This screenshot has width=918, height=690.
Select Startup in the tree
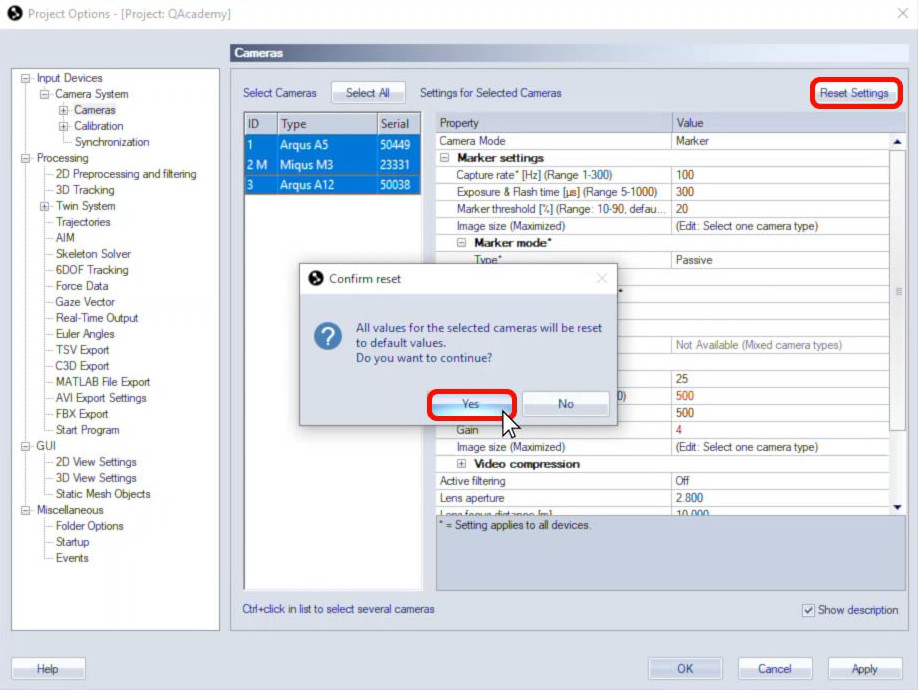coord(73,542)
